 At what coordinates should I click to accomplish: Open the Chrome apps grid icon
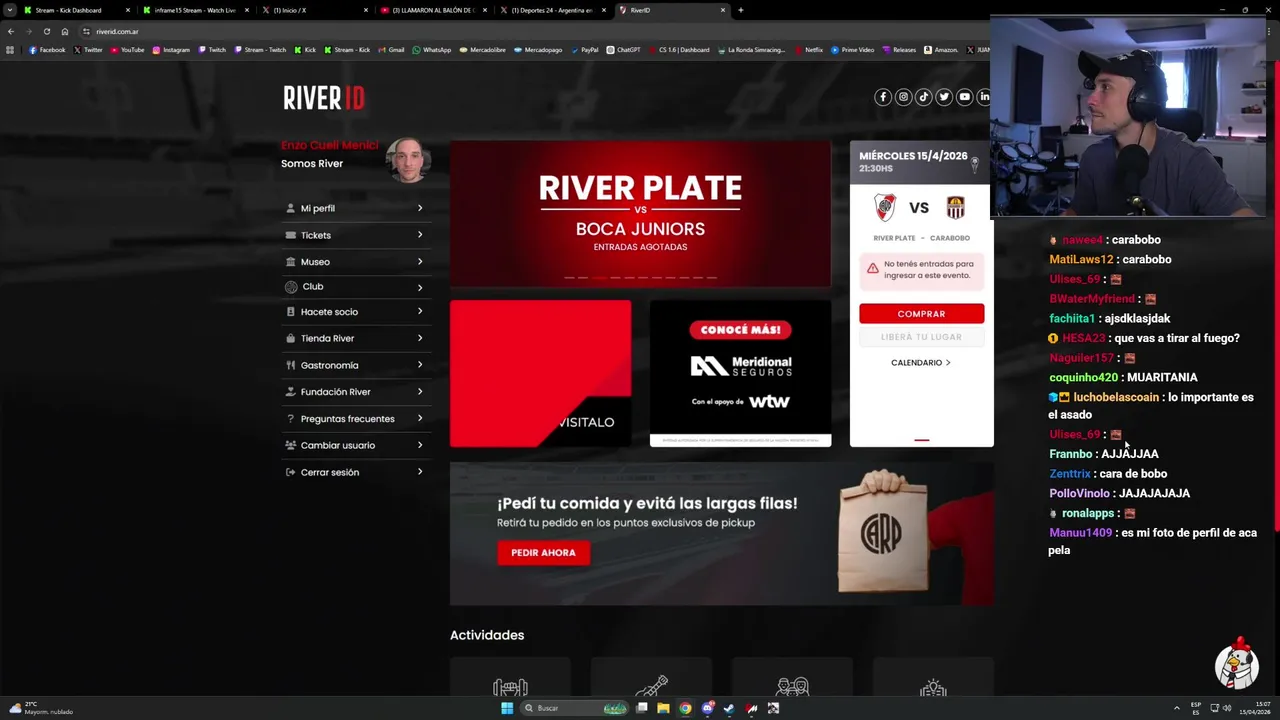pyautogui.click(x=10, y=50)
